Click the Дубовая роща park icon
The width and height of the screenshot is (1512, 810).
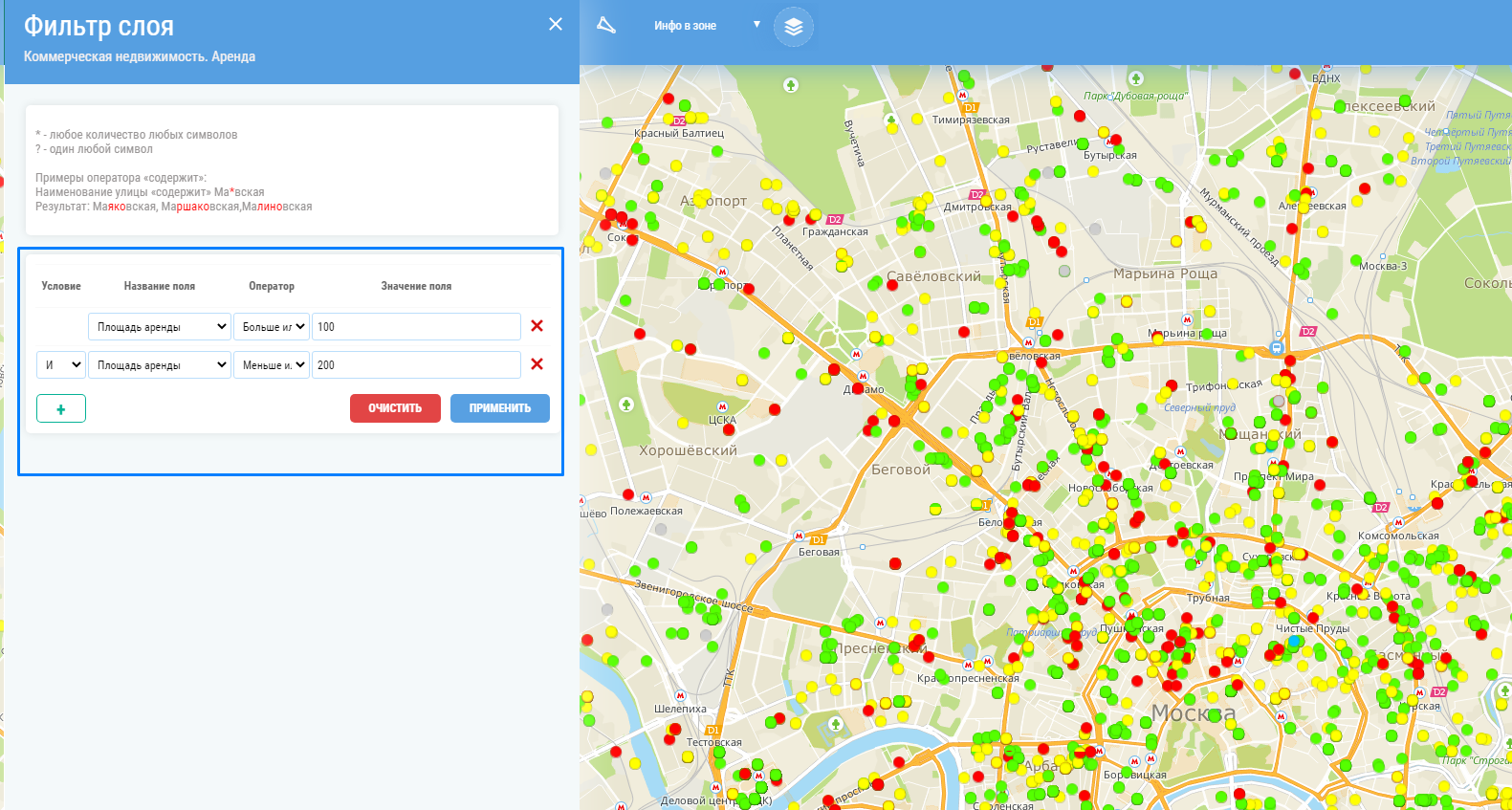tap(1136, 78)
